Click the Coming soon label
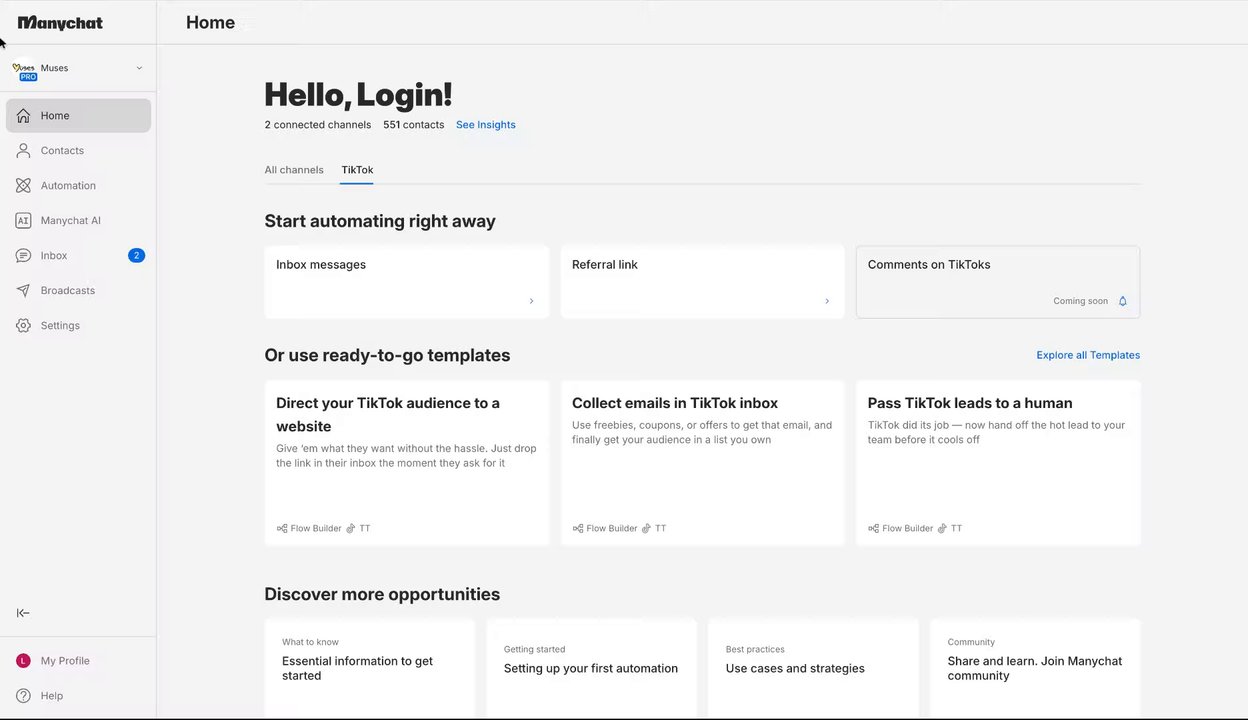This screenshot has height=720, width=1248. point(1080,301)
